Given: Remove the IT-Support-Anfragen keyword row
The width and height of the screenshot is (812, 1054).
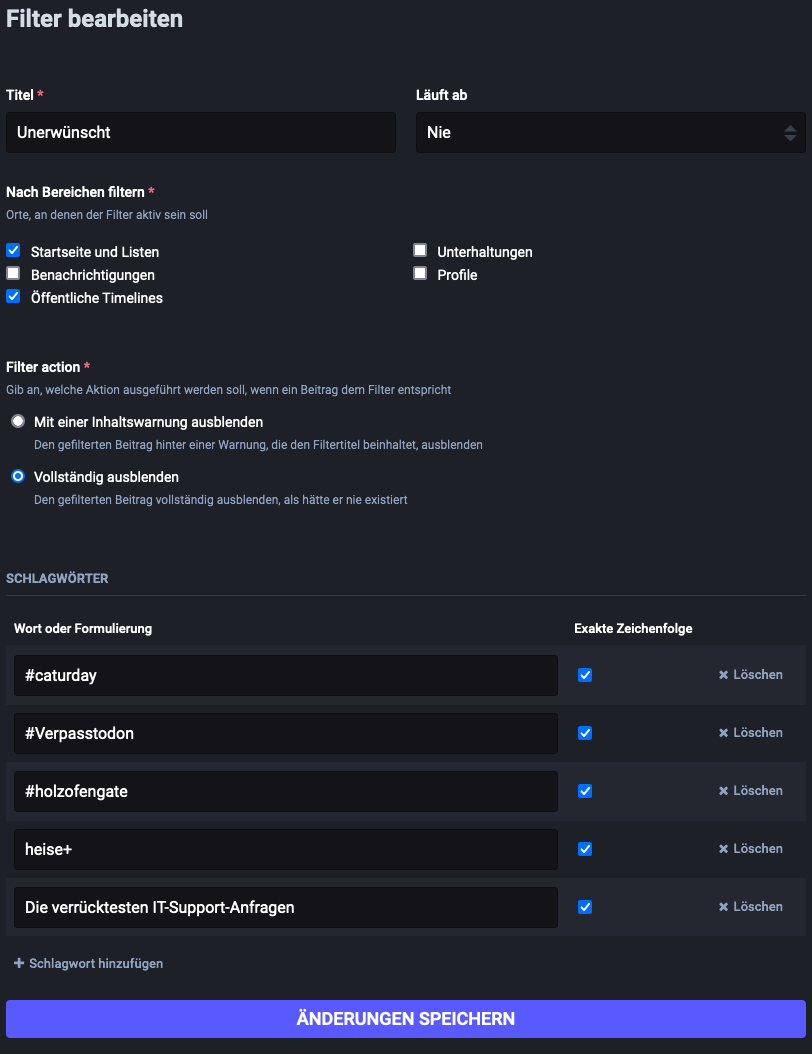Looking at the screenshot, I should click(x=750, y=907).
